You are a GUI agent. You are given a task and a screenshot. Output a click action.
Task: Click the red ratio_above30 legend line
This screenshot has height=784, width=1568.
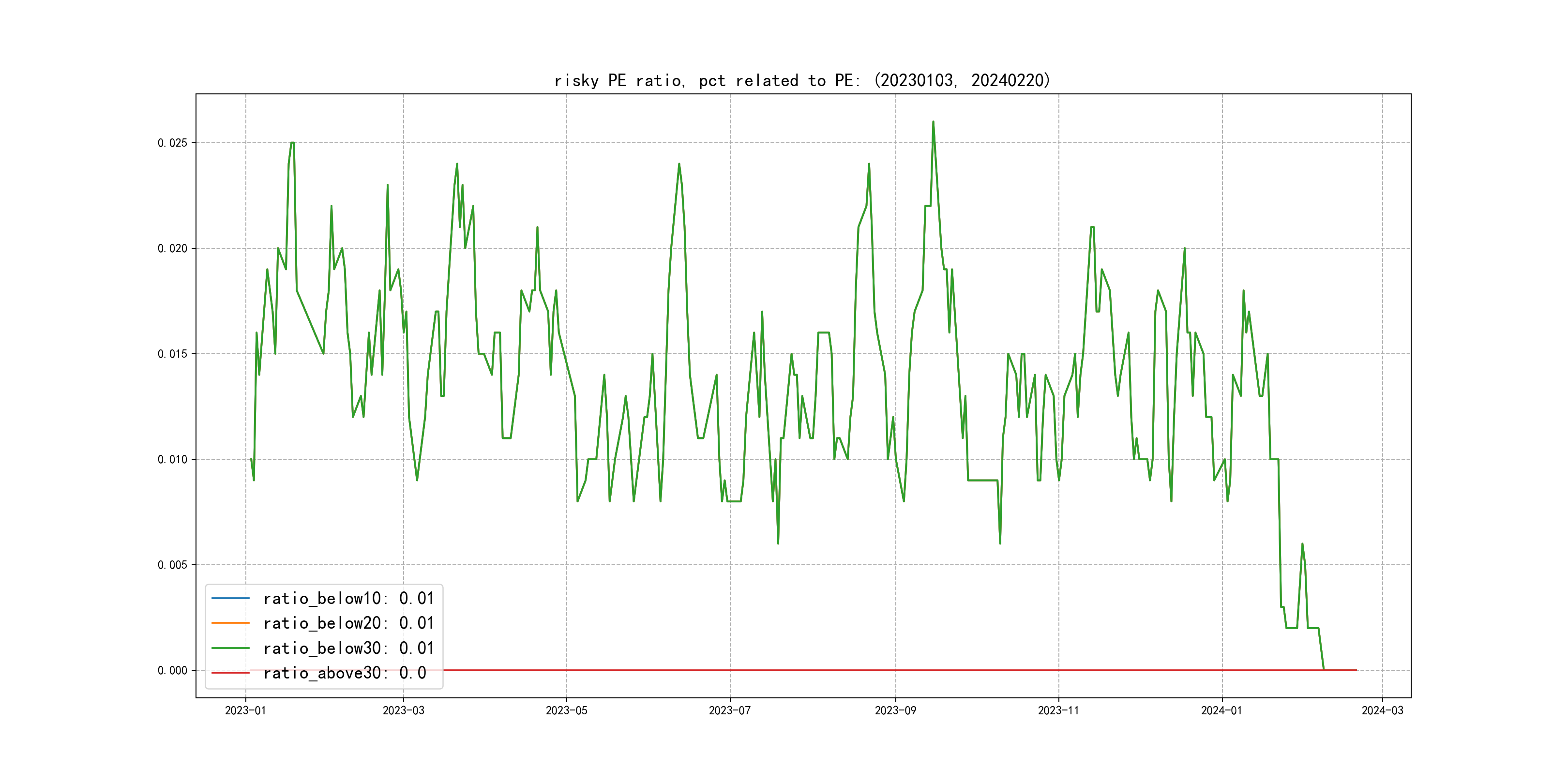click(x=230, y=673)
